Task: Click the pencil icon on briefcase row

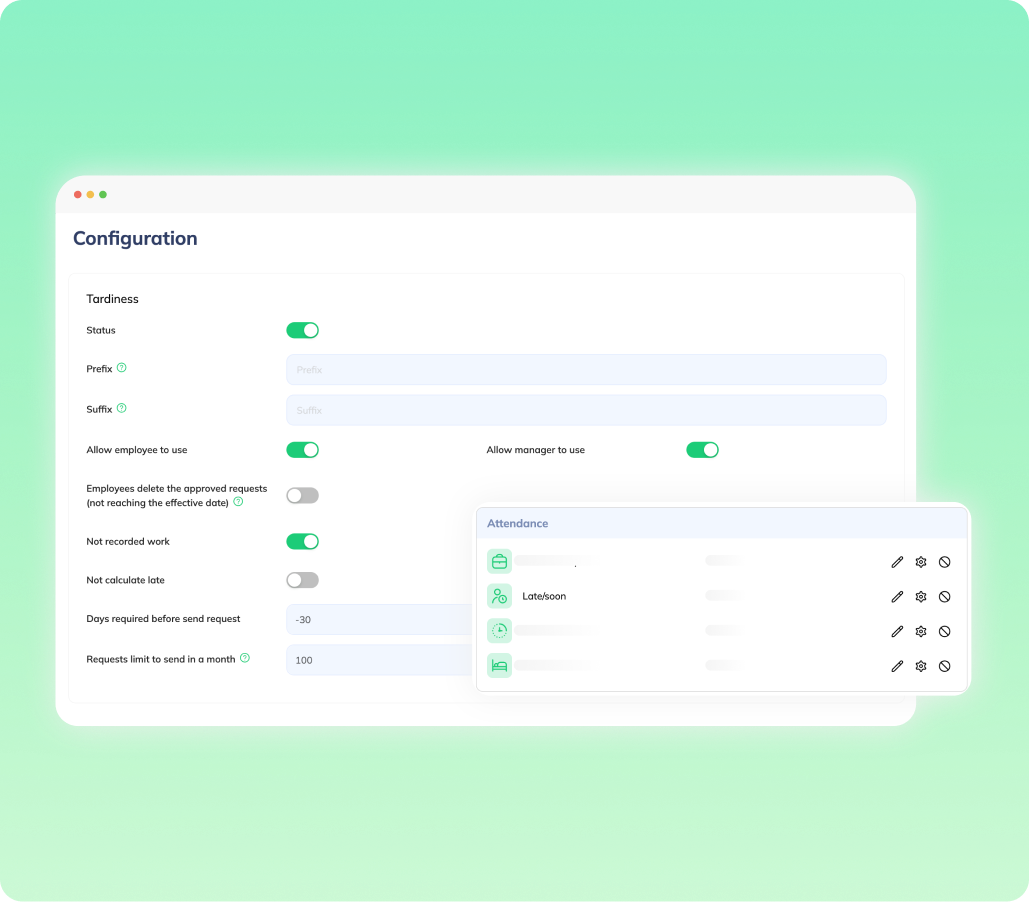Action: coord(897,562)
